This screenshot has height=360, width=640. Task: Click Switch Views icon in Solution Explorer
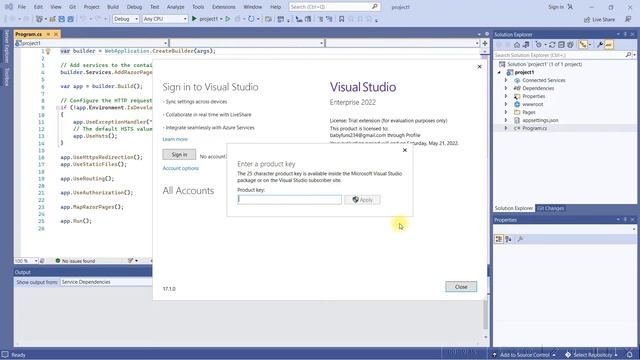(x=526, y=45)
